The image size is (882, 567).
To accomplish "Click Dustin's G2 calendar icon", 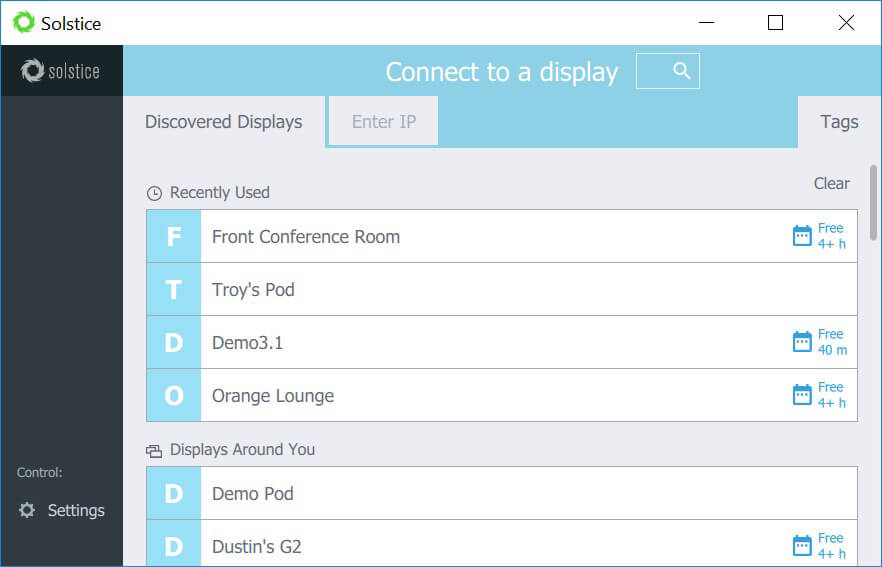I will 802,546.
